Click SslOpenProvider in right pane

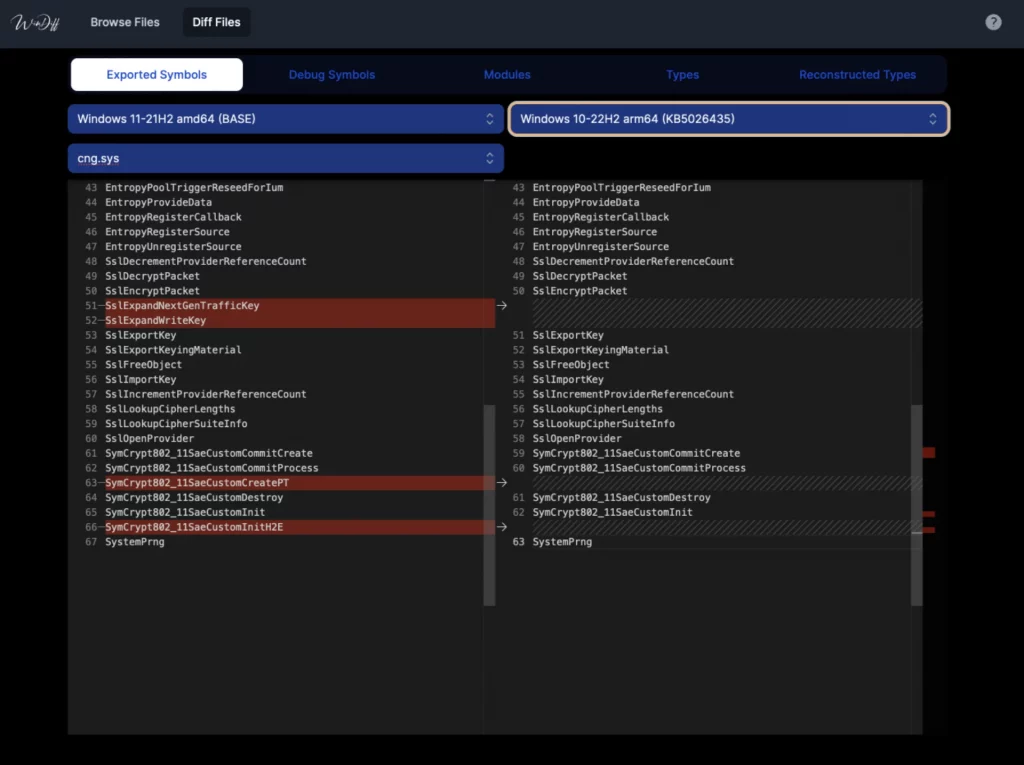pyautogui.click(x=577, y=438)
